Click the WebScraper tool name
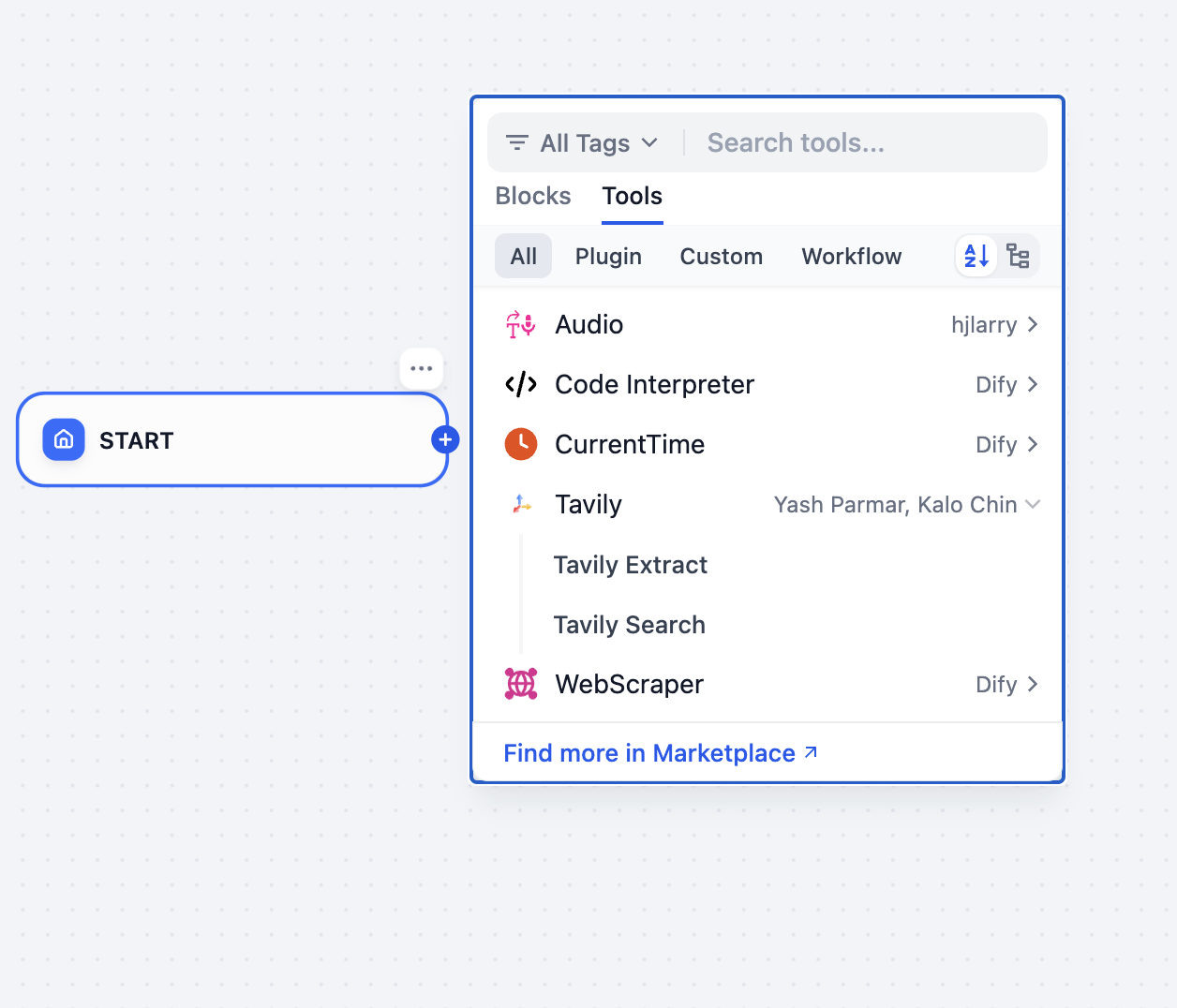 [x=630, y=684]
